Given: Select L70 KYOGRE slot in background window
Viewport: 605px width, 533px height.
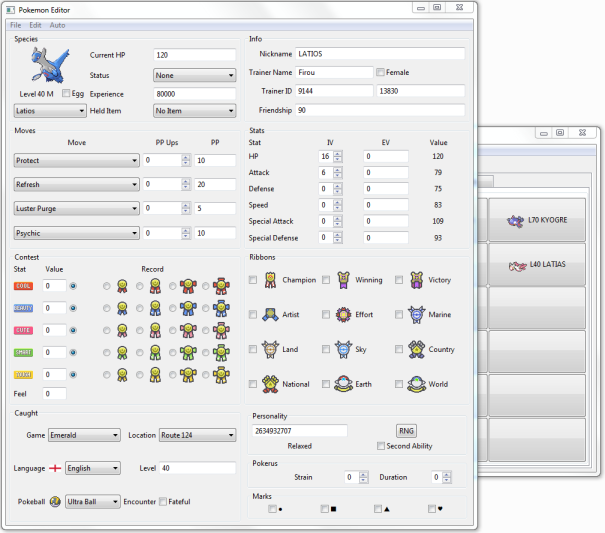Looking at the screenshot, I should [537, 220].
